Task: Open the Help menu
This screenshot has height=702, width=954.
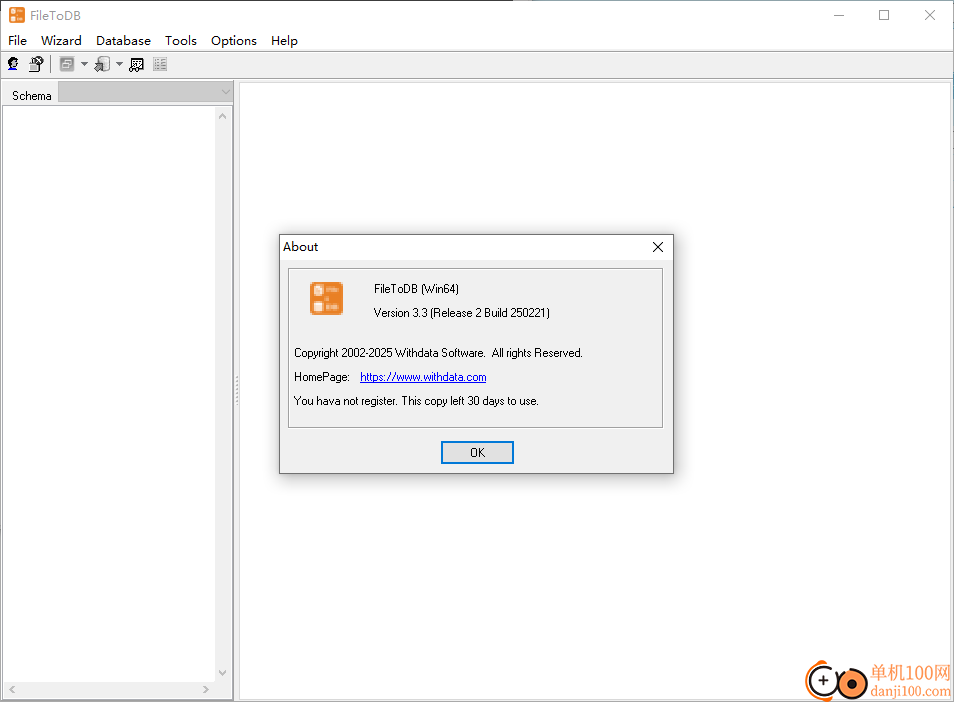Action: click(284, 41)
